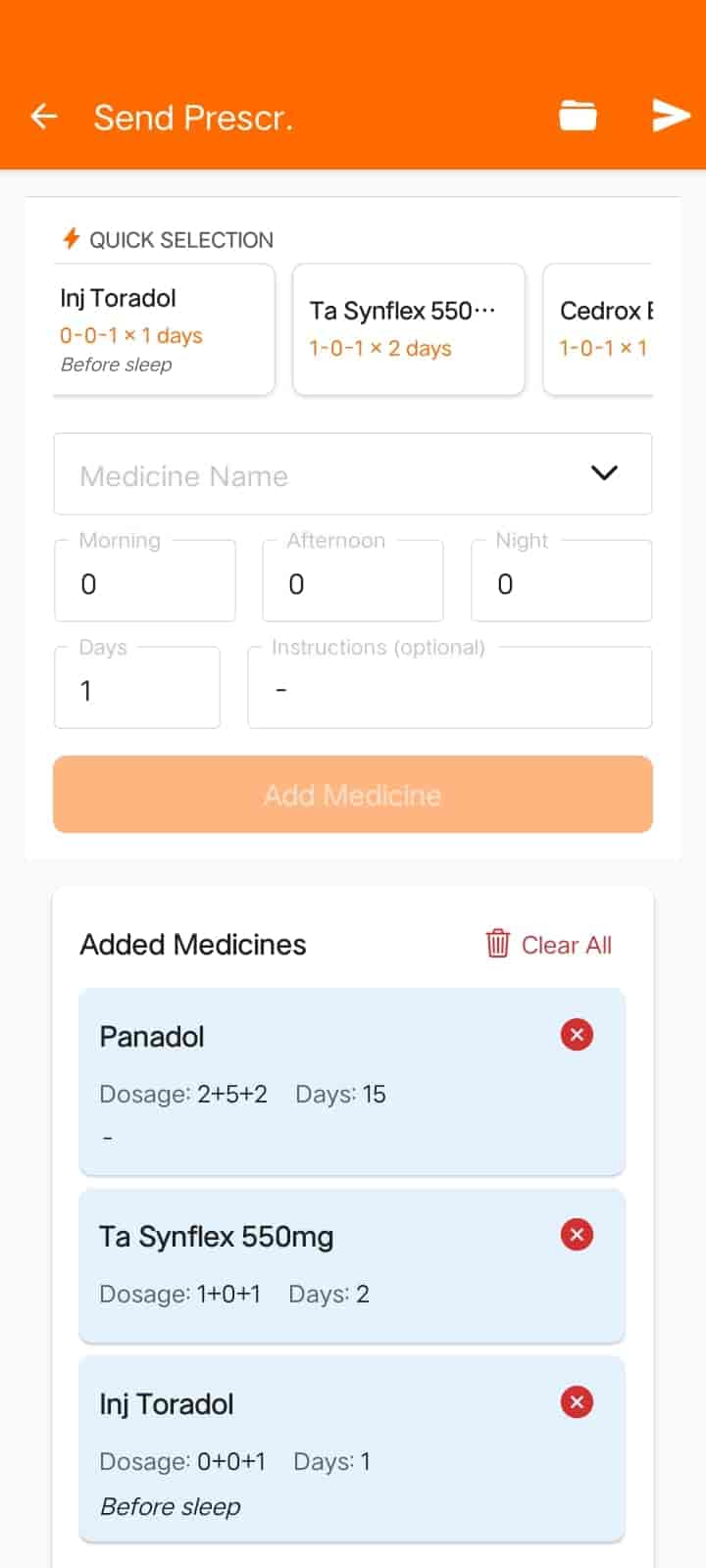Click the Clear All link
706x1568 pixels.
pos(567,944)
